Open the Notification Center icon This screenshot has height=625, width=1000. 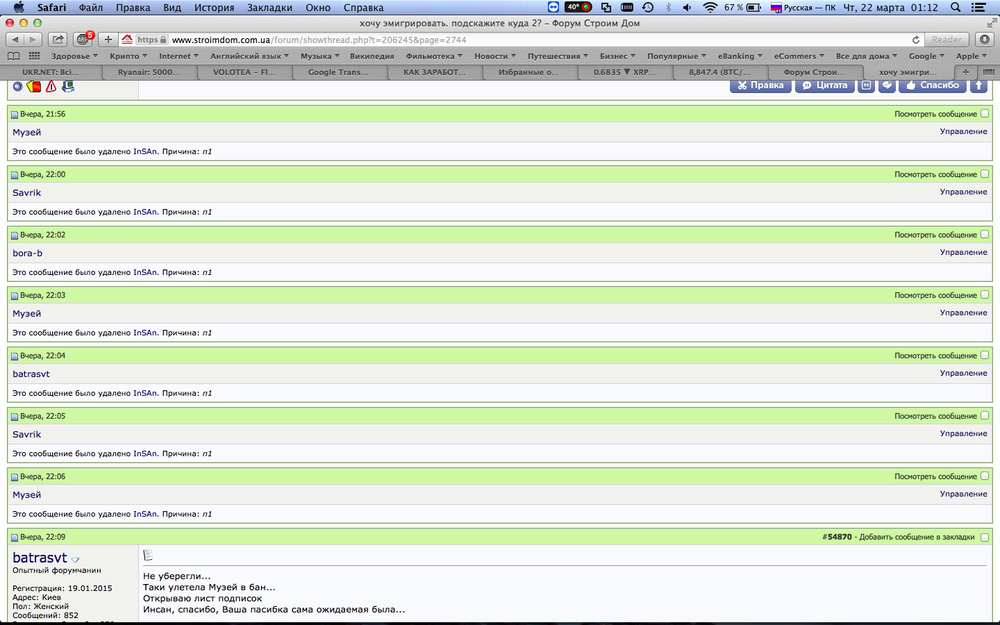(980, 8)
